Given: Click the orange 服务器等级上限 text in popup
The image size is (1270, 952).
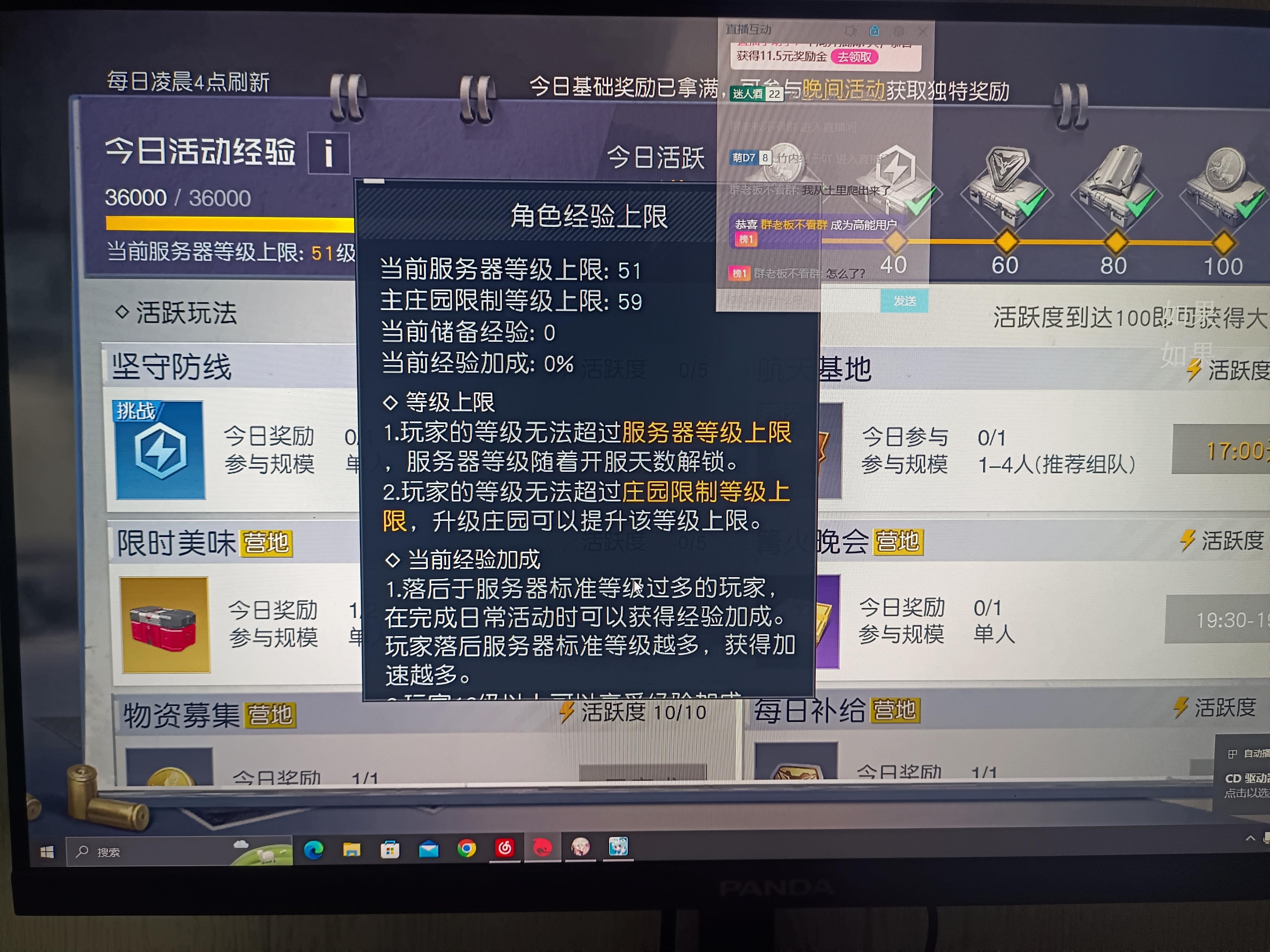Looking at the screenshot, I should pyautogui.click(x=706, y=432).
